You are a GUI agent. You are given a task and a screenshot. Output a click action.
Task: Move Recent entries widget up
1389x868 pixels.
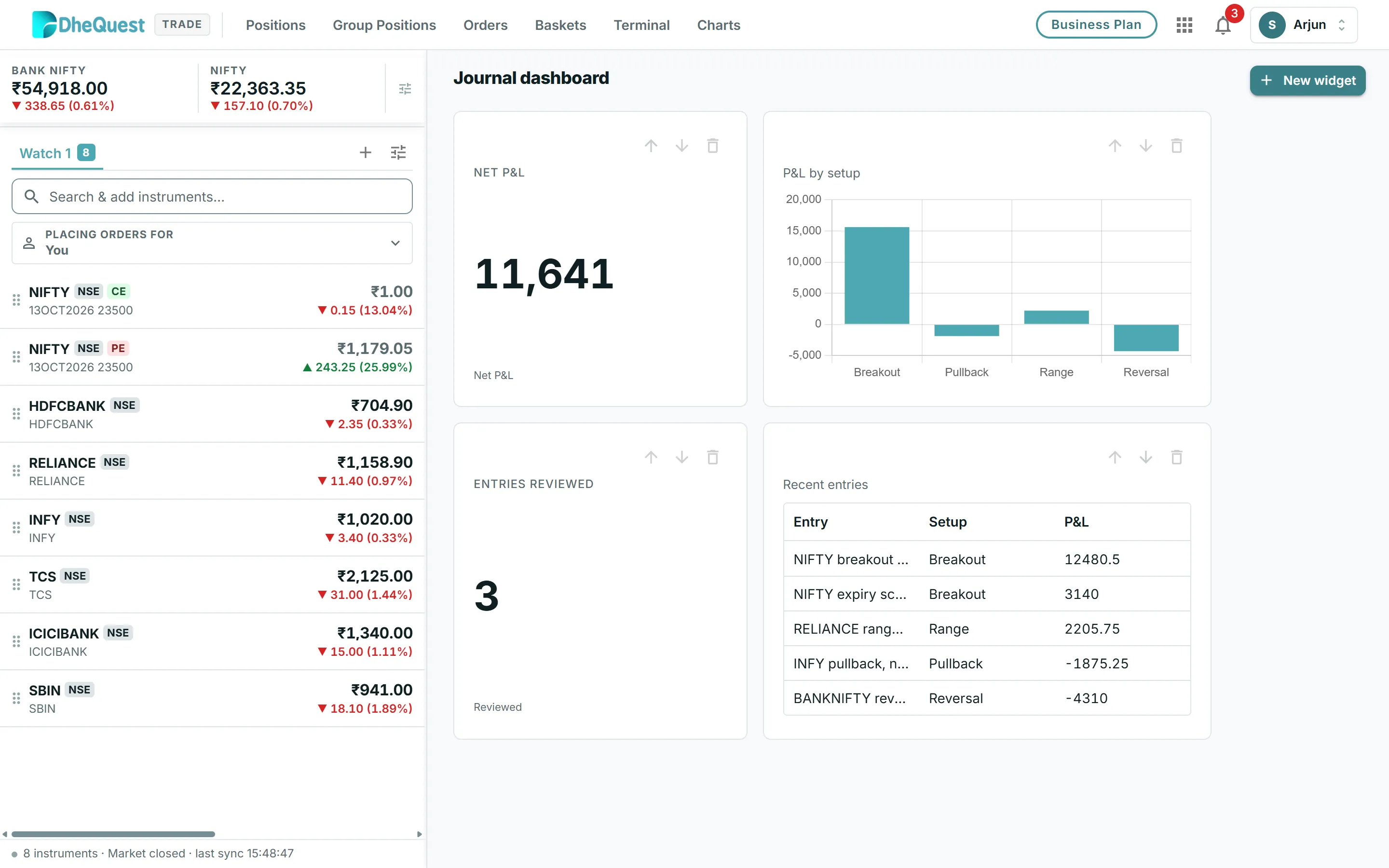point(1115,458)
